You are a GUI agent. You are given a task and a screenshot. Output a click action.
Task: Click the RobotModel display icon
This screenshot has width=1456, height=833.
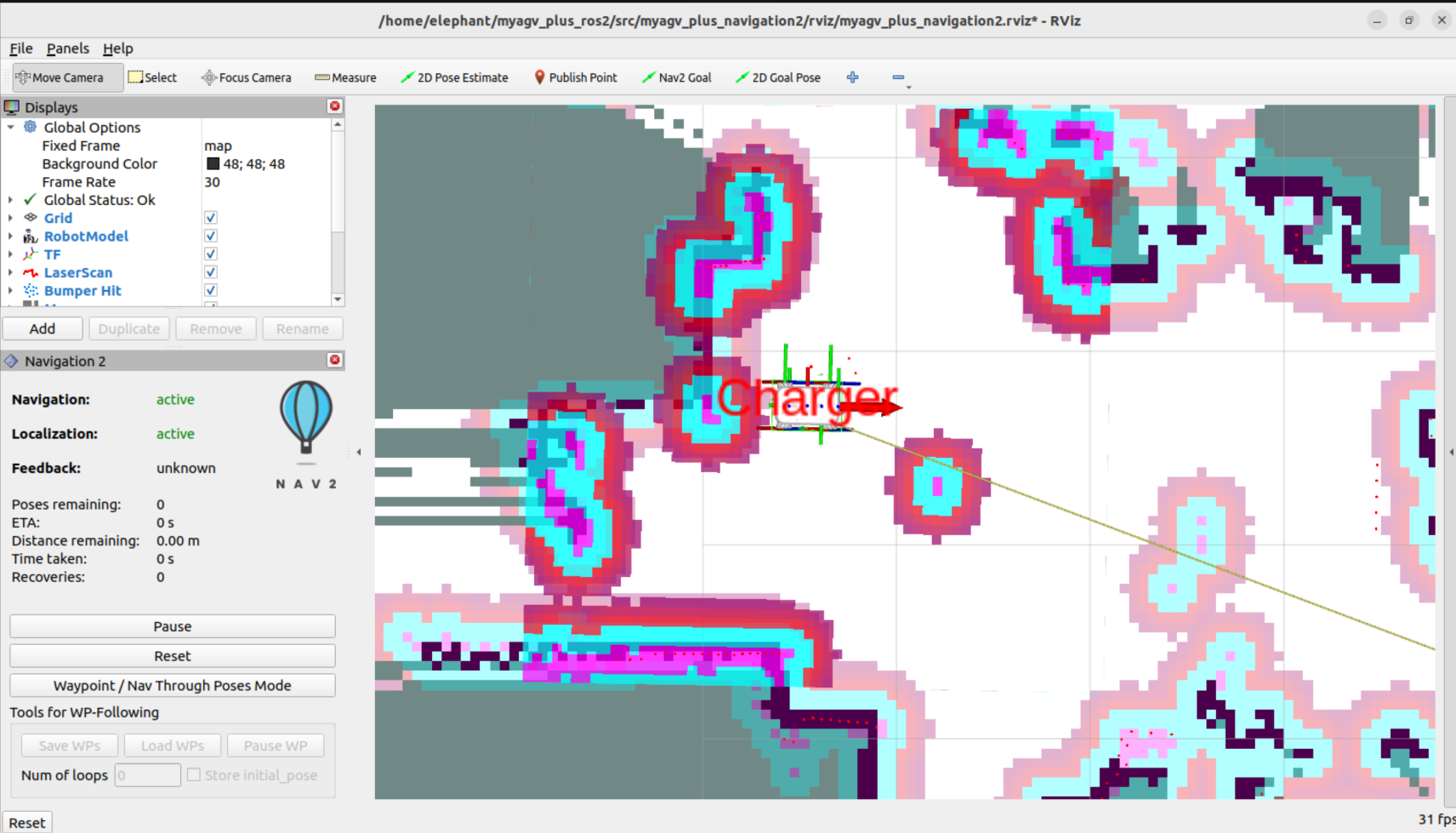(x=31, y=236)
